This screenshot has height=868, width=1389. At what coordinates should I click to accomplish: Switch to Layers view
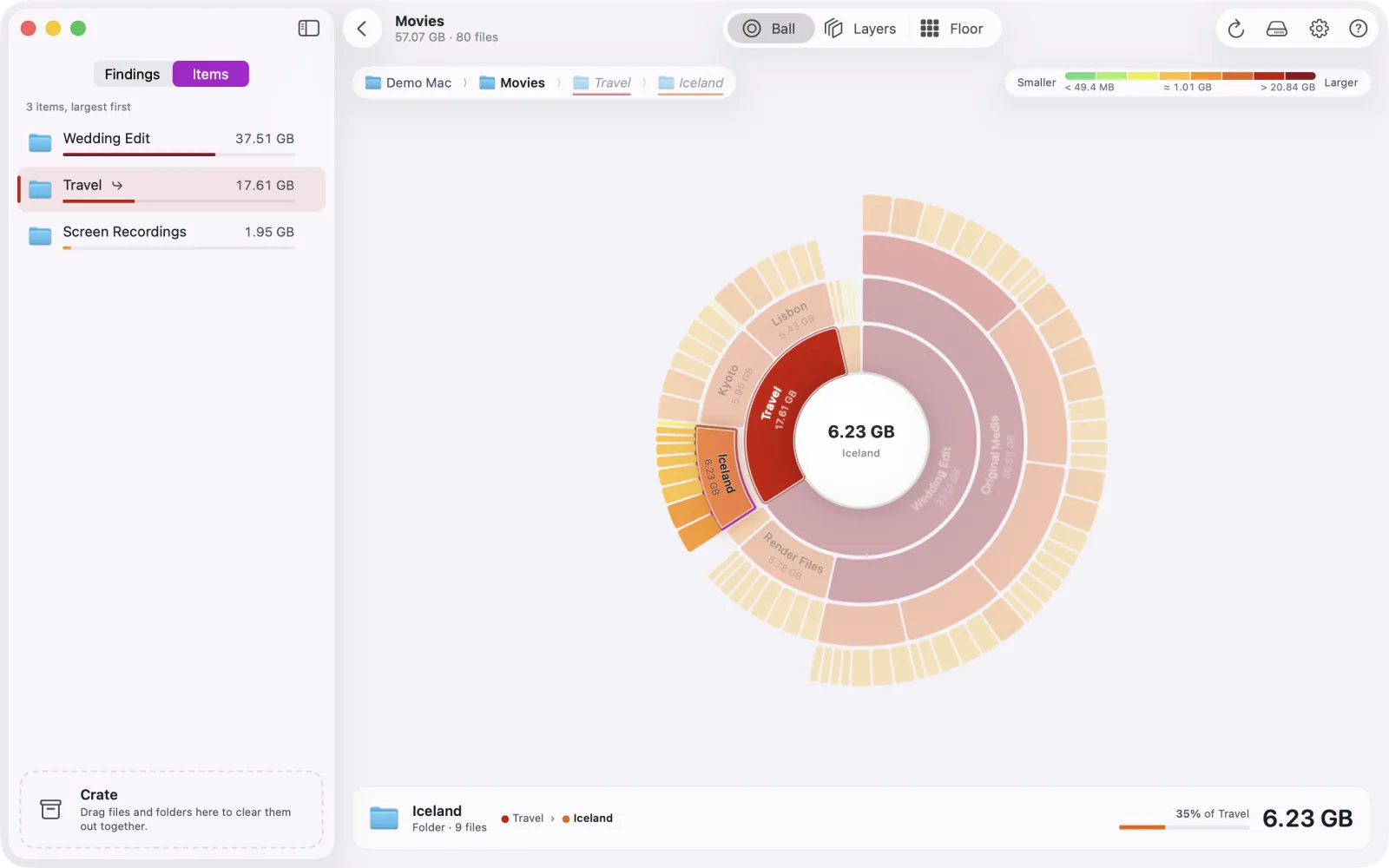pyautogui.click(x=859, y=29)
